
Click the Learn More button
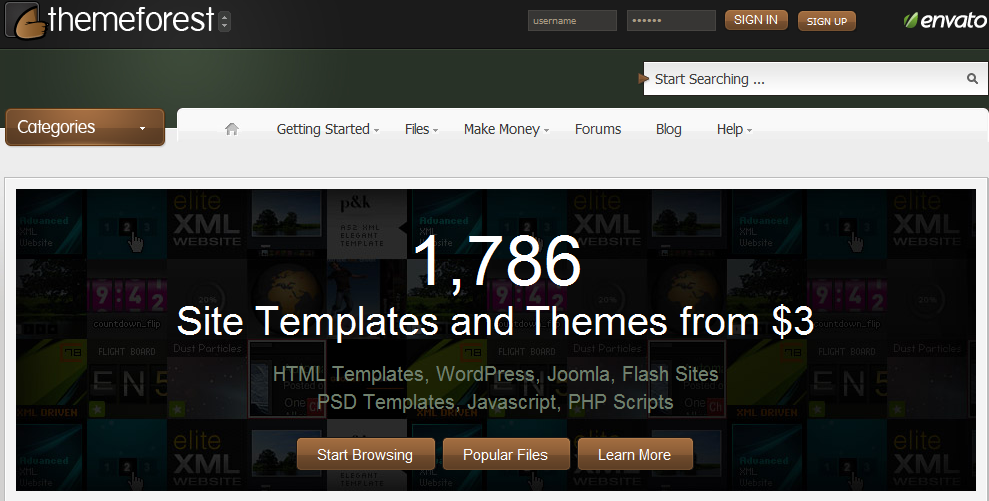click(x=635, y=454)
